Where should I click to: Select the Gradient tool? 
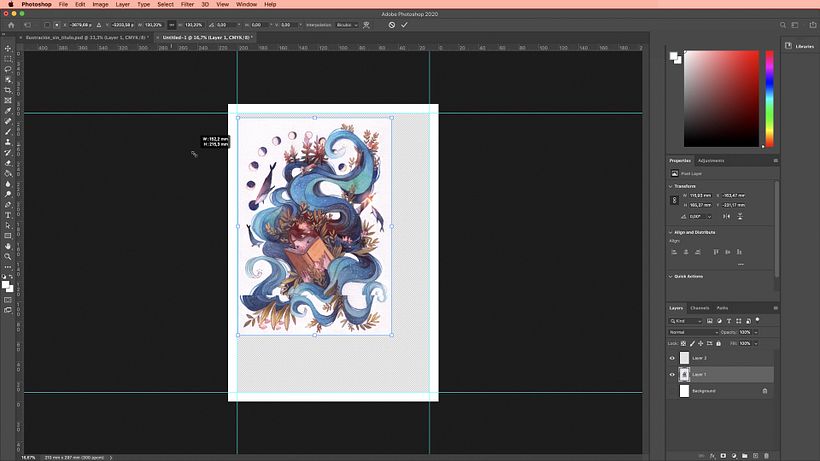point(8,174)
